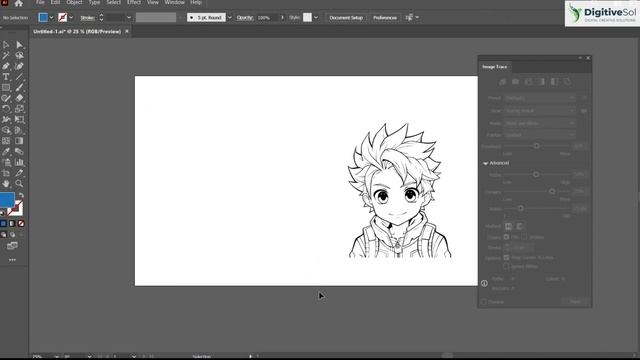Select the Scale tool

click(x=19, y=109)
